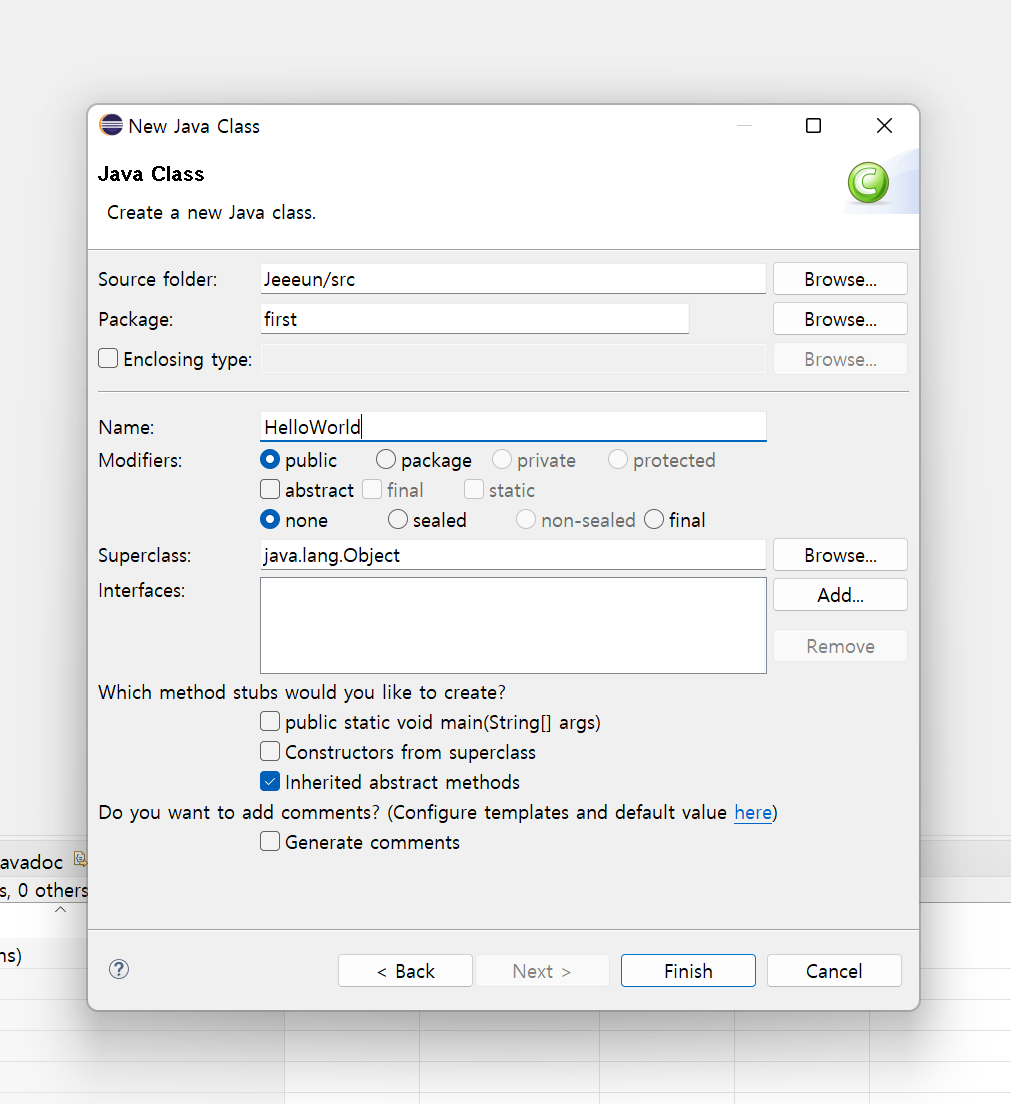The width and height of the screenshot is (1011, 1104).
Task: Click the Name field containing HelloWorld
Action: [x=513, y=427]
